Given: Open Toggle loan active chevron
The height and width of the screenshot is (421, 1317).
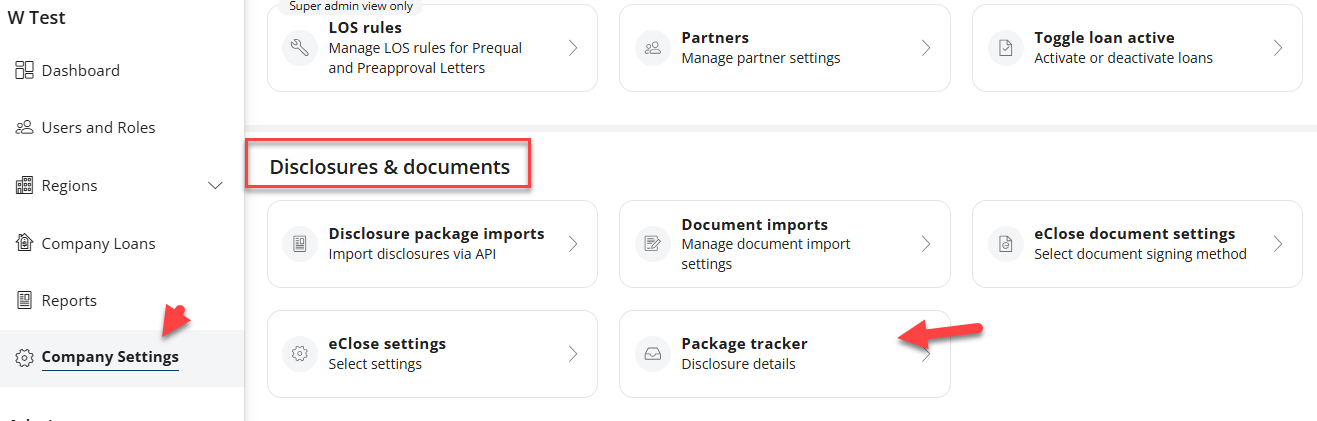Looking at the screenshot, I should 1278,48.
